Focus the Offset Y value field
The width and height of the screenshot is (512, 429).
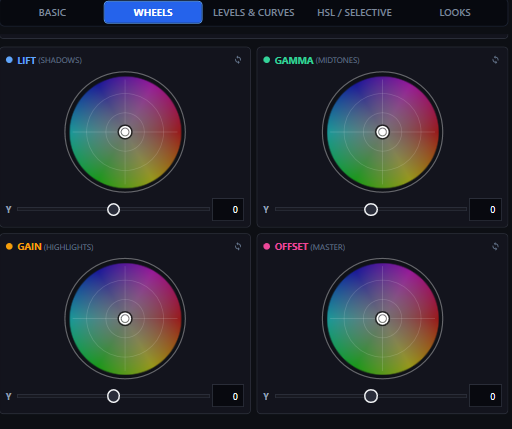pyautogui.click(x=485, y=396)
